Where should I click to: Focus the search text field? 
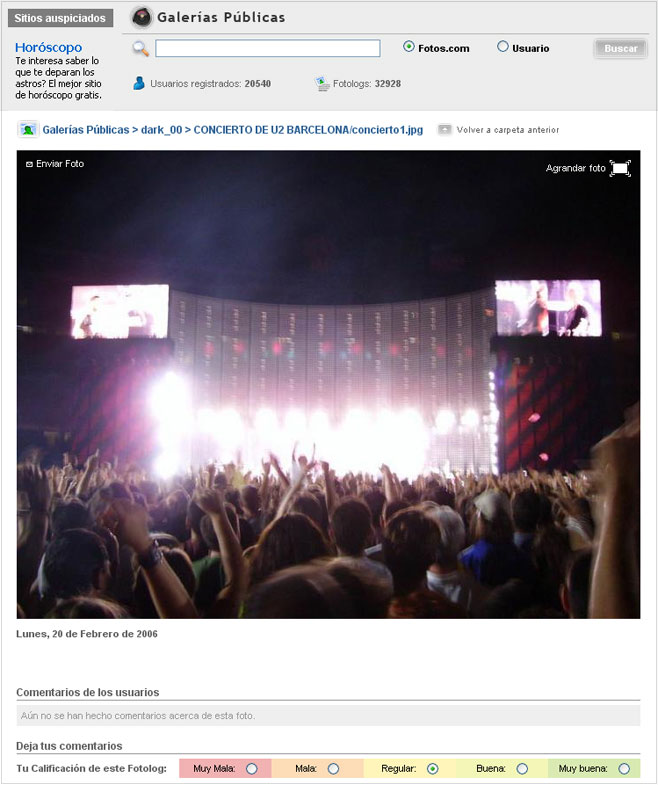267,49
